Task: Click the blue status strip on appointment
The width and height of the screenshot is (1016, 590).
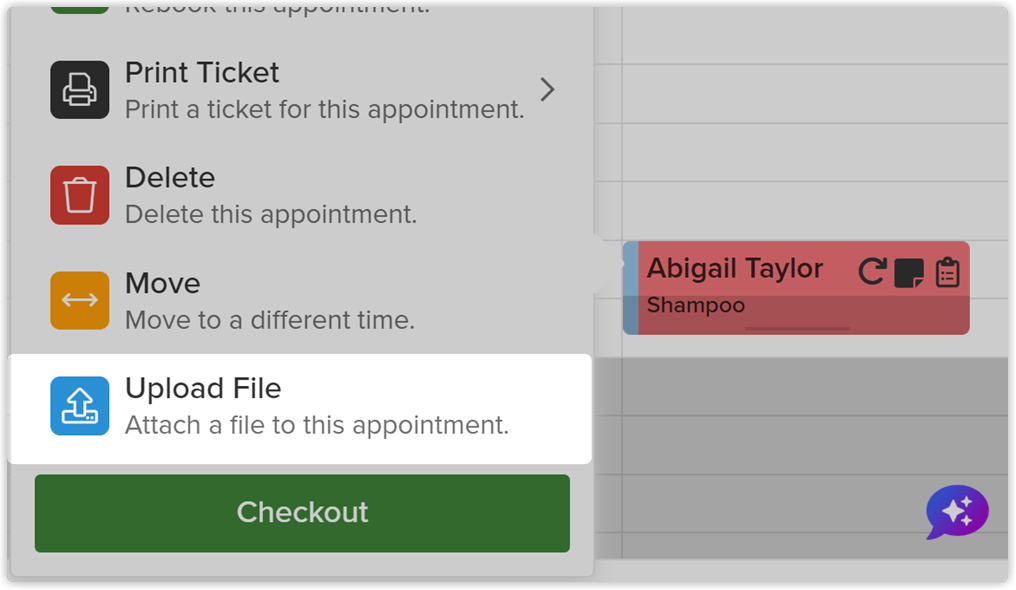Action: 630,288
